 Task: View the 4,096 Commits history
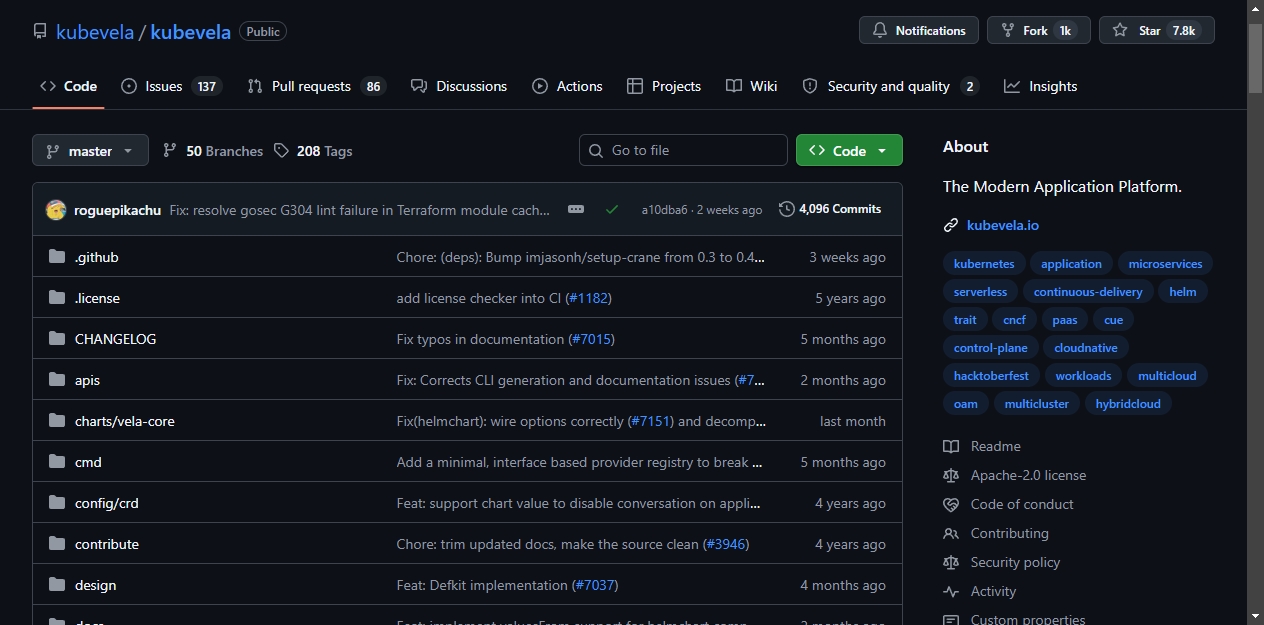[830, 209]
